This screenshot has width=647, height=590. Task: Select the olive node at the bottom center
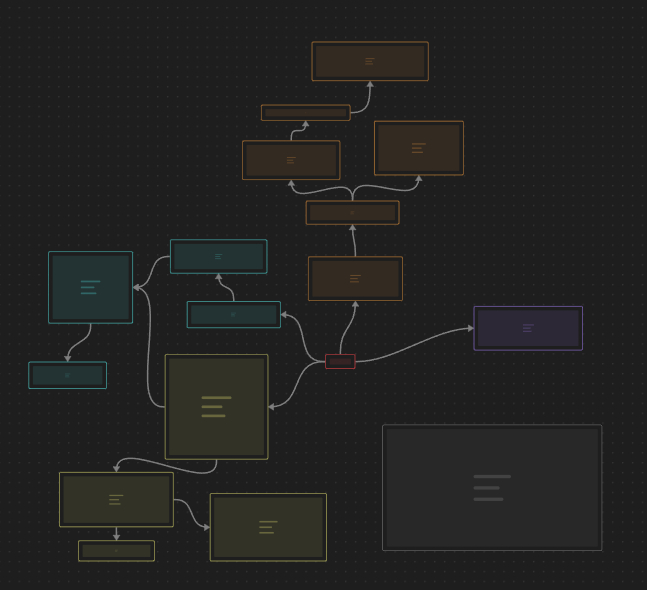[x=268, y=527]
